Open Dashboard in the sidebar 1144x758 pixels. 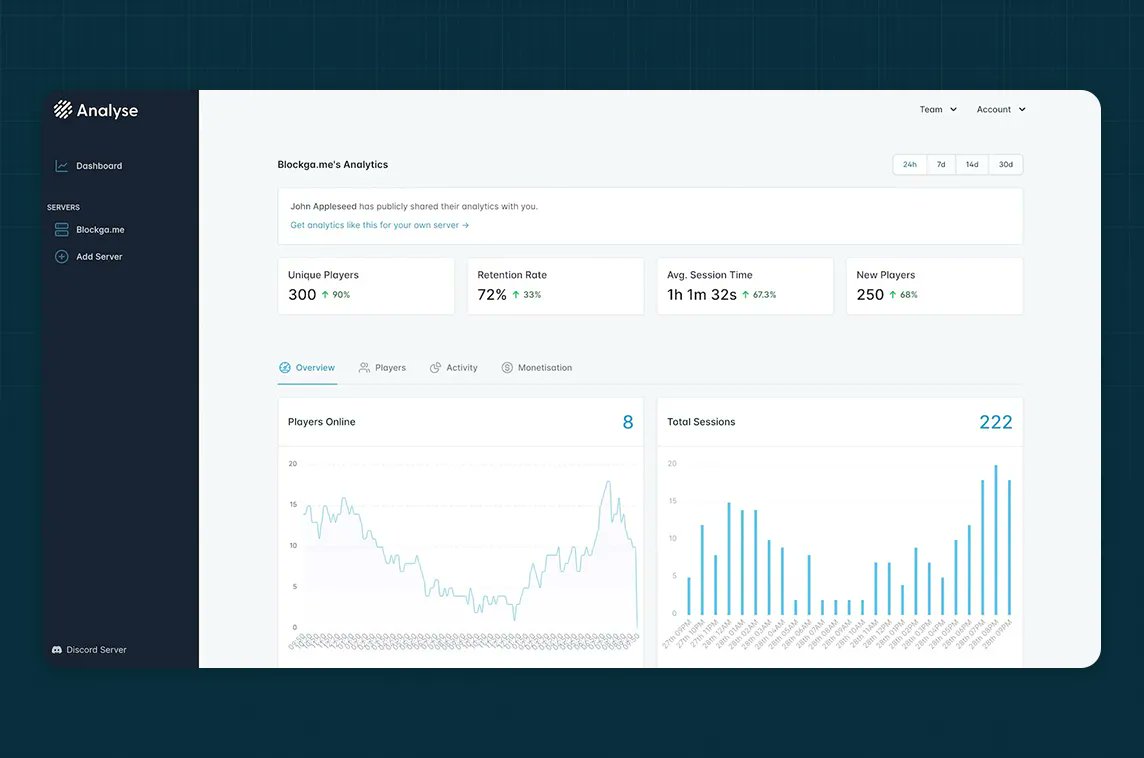[89, 166]
